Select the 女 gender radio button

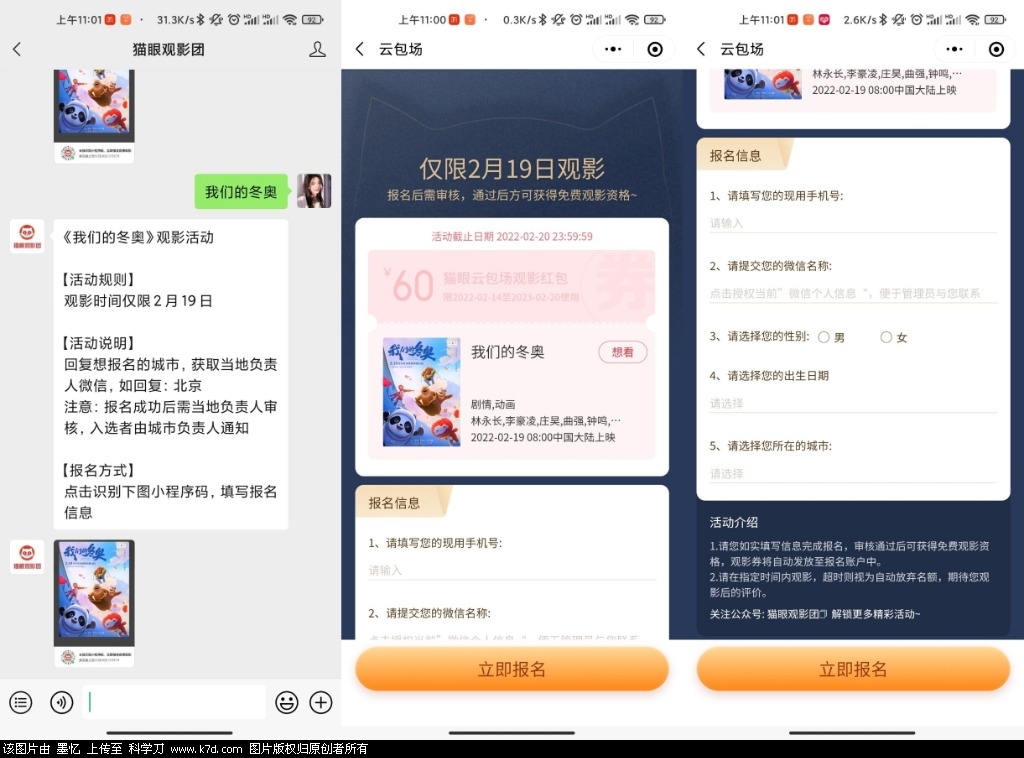[886, 337]
